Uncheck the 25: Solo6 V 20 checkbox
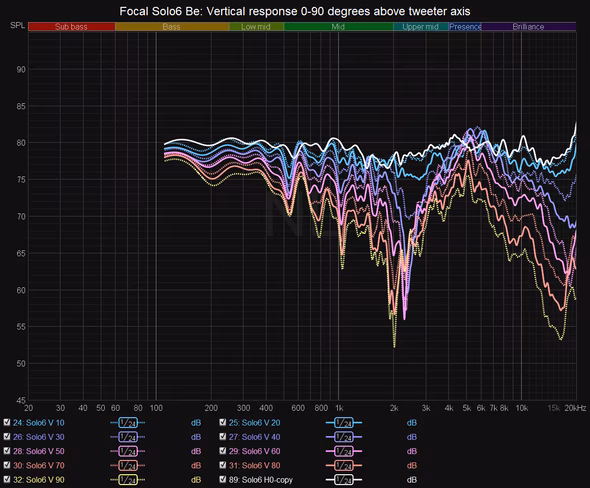 tap(223, 422)
